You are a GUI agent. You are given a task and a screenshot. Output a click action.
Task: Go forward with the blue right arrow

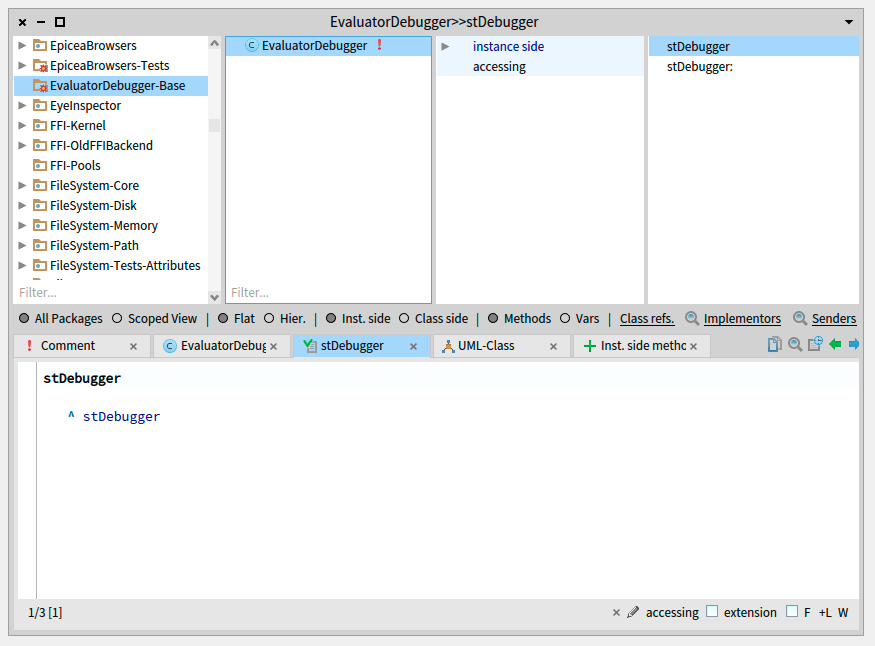(x=853, y=345)
